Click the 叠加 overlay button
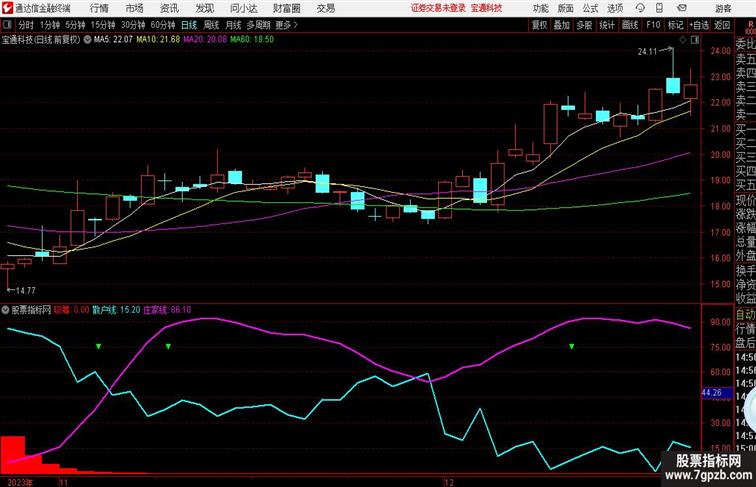 (562, 25)
